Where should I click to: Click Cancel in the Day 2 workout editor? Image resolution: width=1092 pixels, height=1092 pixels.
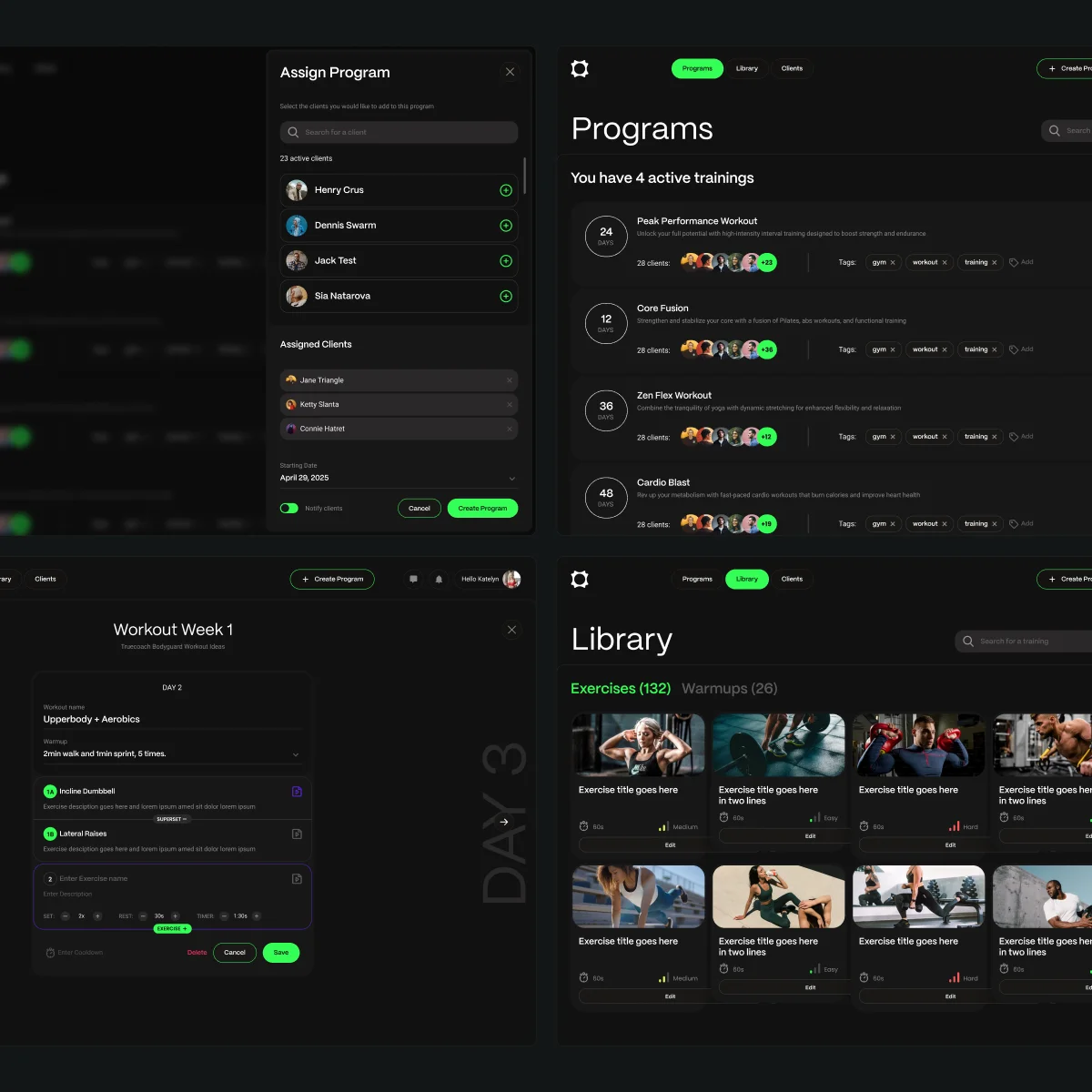(235, 953)
